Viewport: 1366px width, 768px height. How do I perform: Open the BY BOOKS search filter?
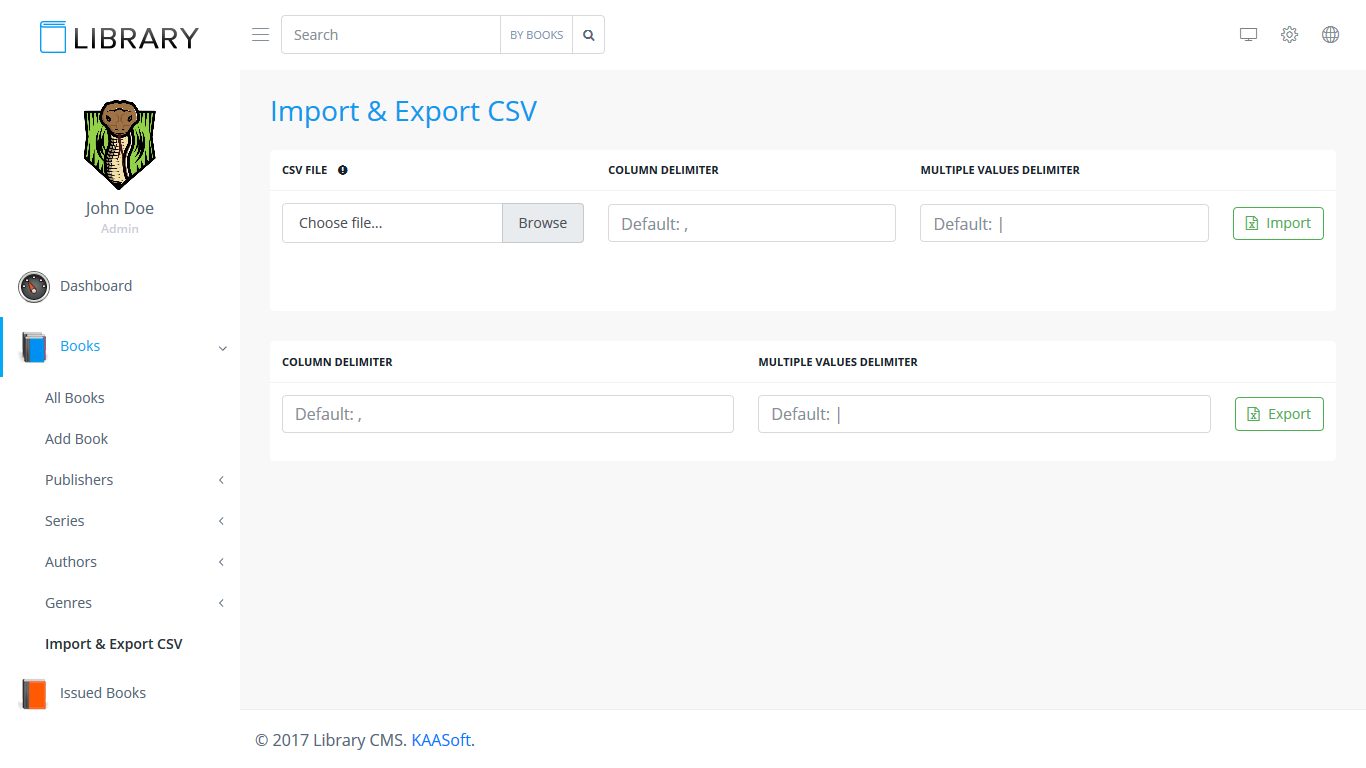[536, 35]
